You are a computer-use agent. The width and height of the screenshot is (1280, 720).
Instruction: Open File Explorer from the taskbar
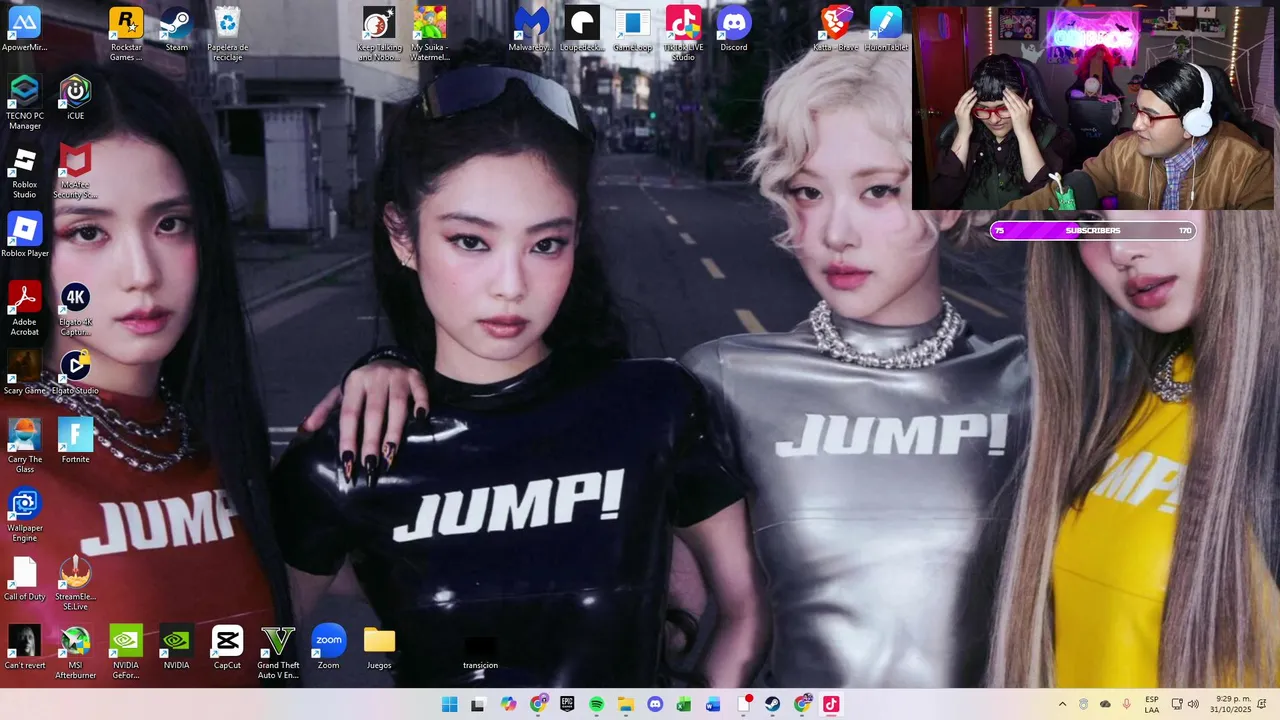pos(626,704)
